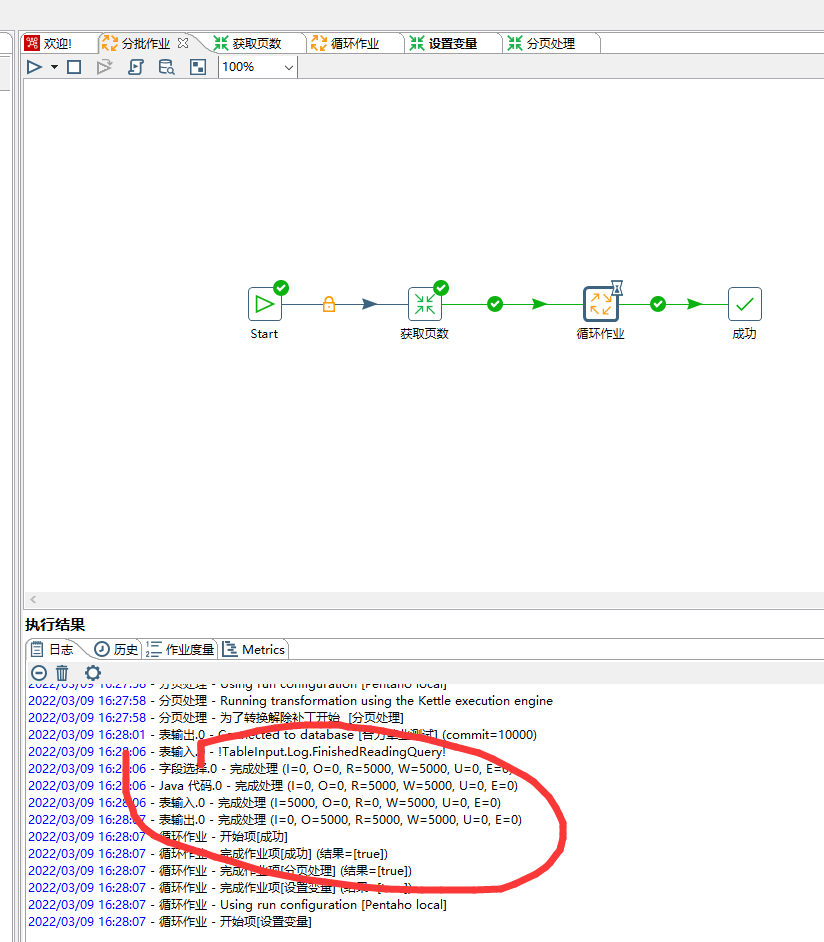Select the 成功 entry on canvas
Image resolution: width=824 pixels, height=942 pixels.
(744, 304)
